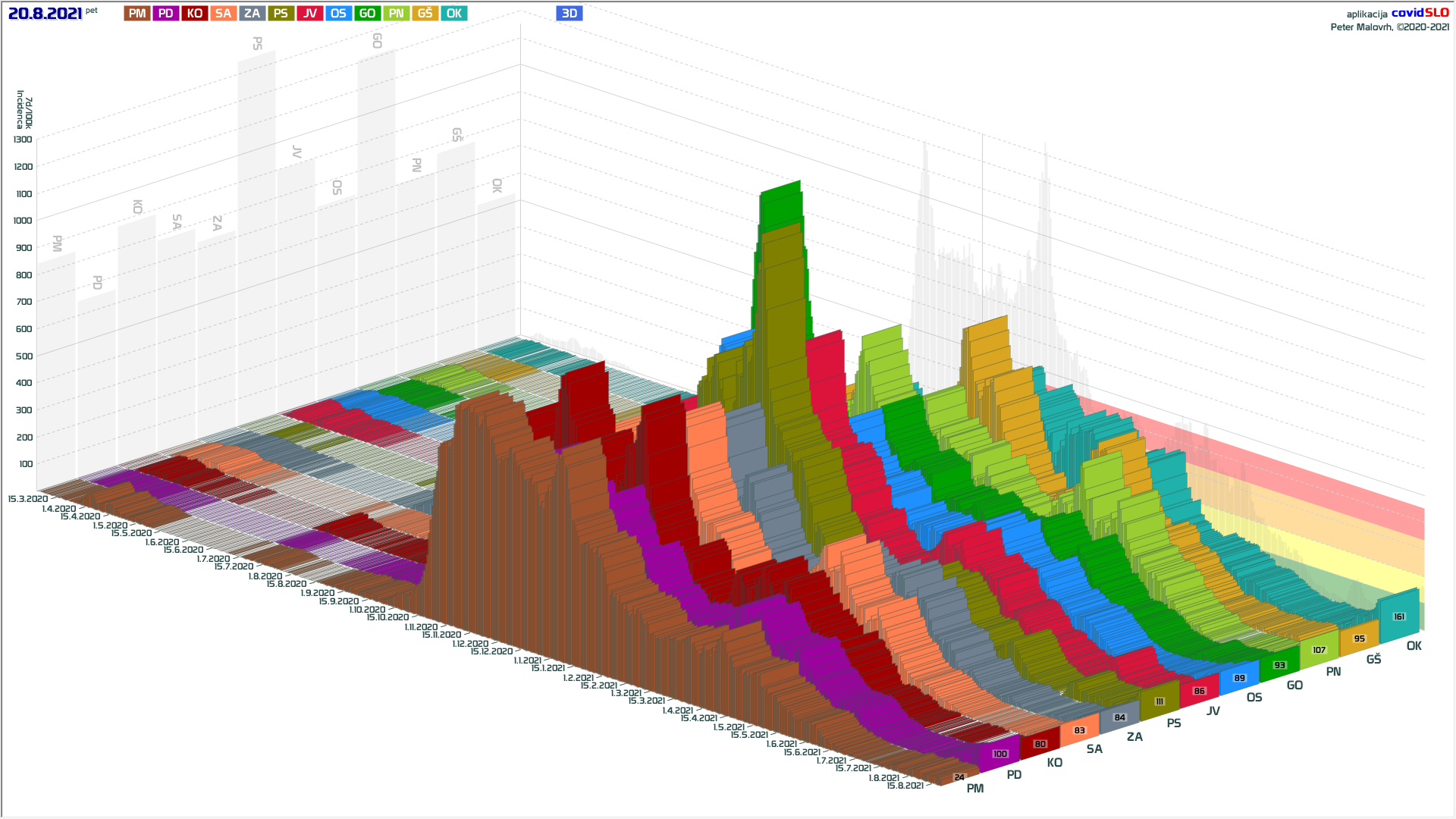Toggle the PS olive legend button
Image resolution: width=1456 pixels, height=819 pixels.
tap(281, 14)
